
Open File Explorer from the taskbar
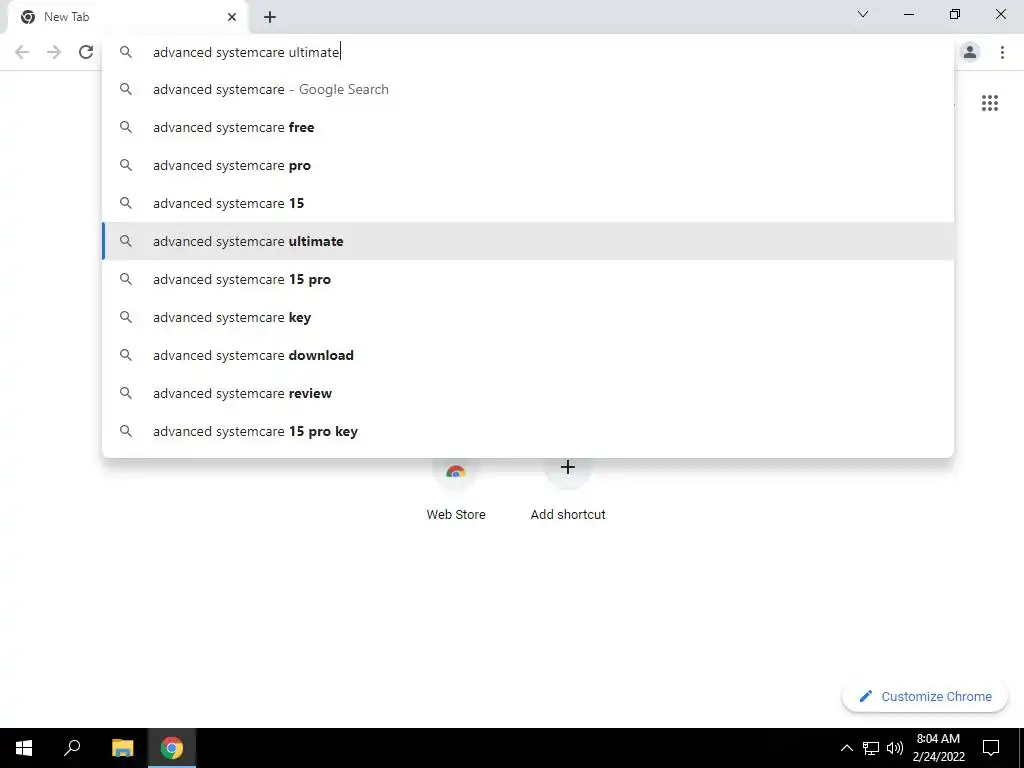122,748
